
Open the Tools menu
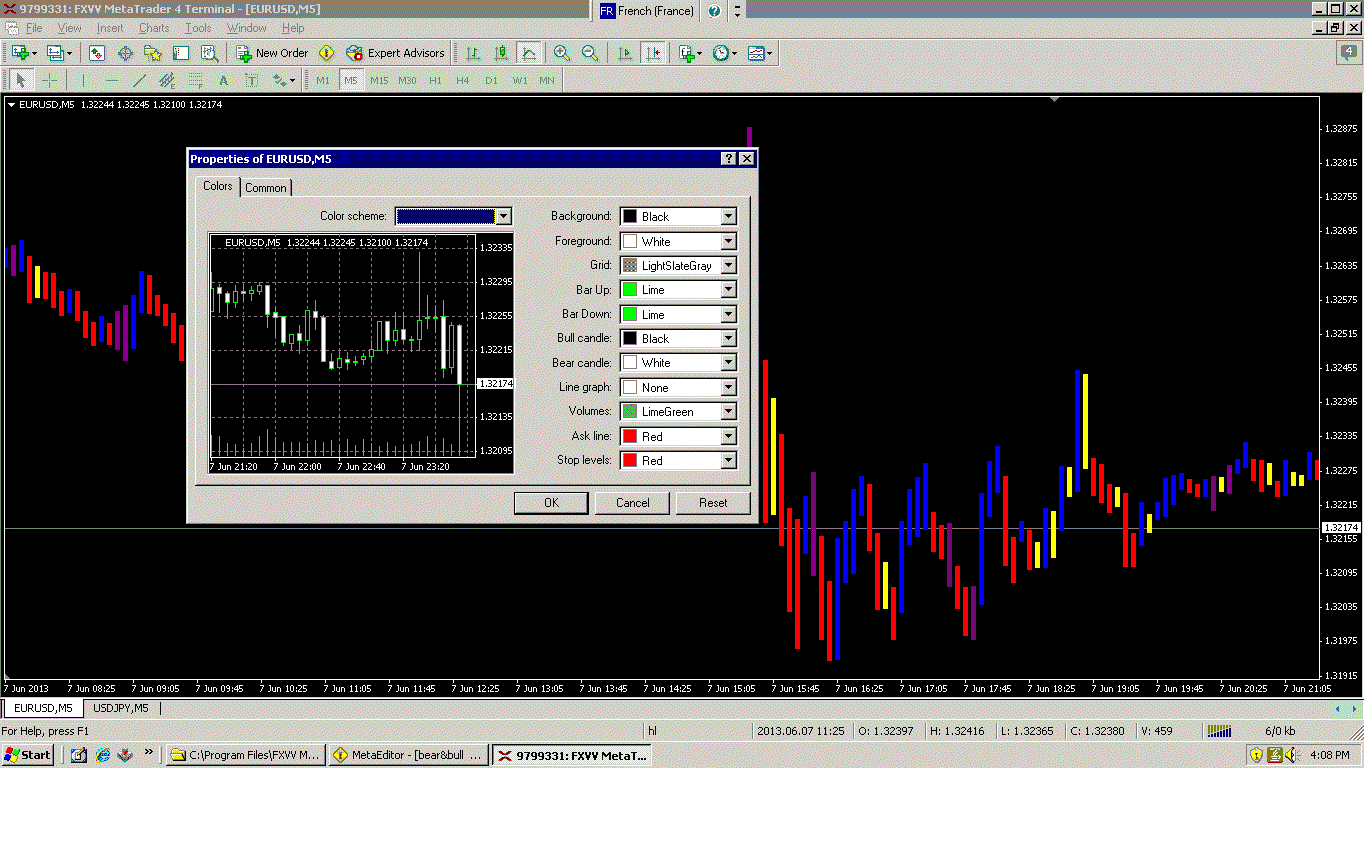pos(198,28)
